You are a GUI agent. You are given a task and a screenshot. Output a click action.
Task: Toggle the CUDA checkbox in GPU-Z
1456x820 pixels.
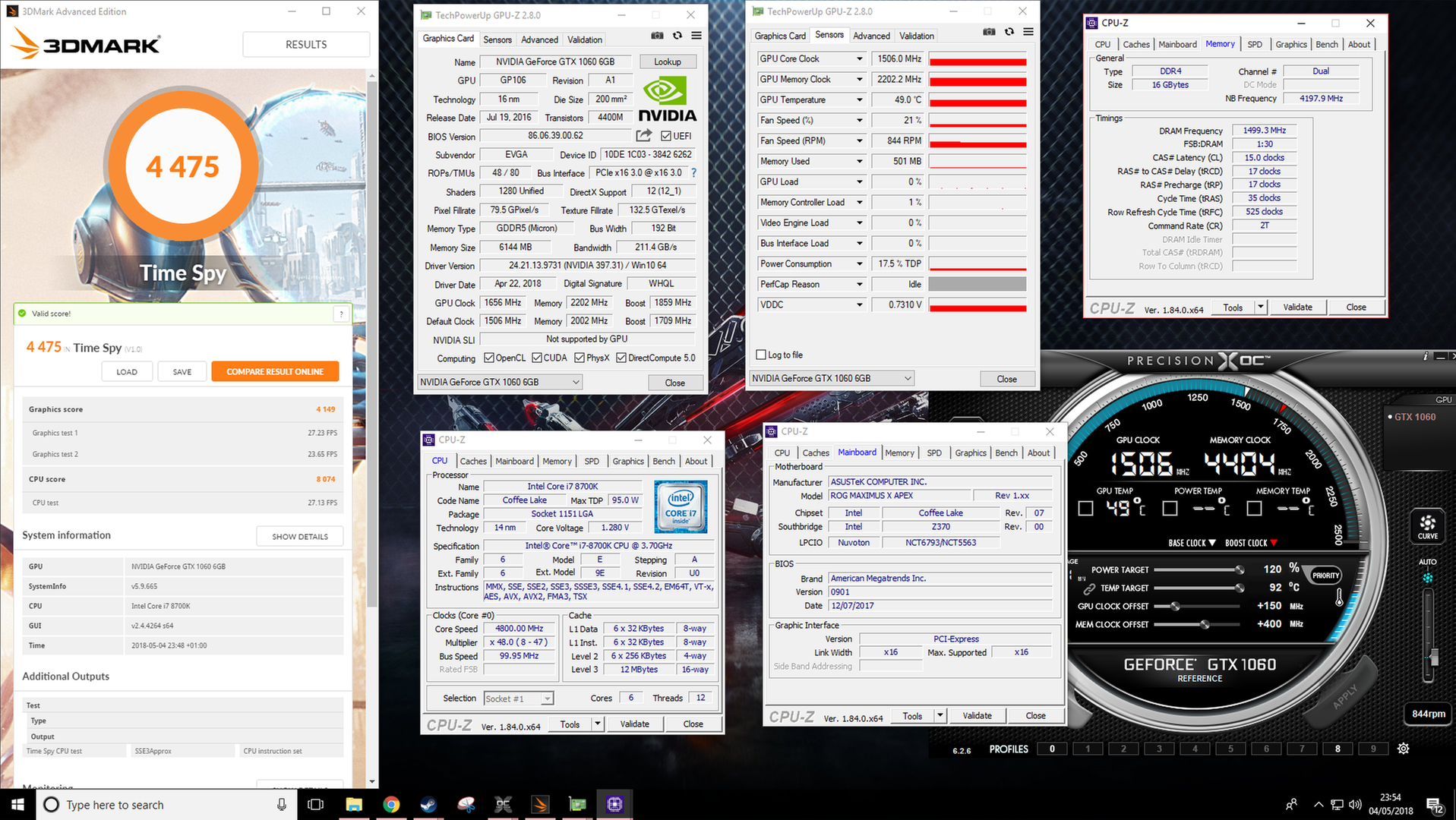537,358
